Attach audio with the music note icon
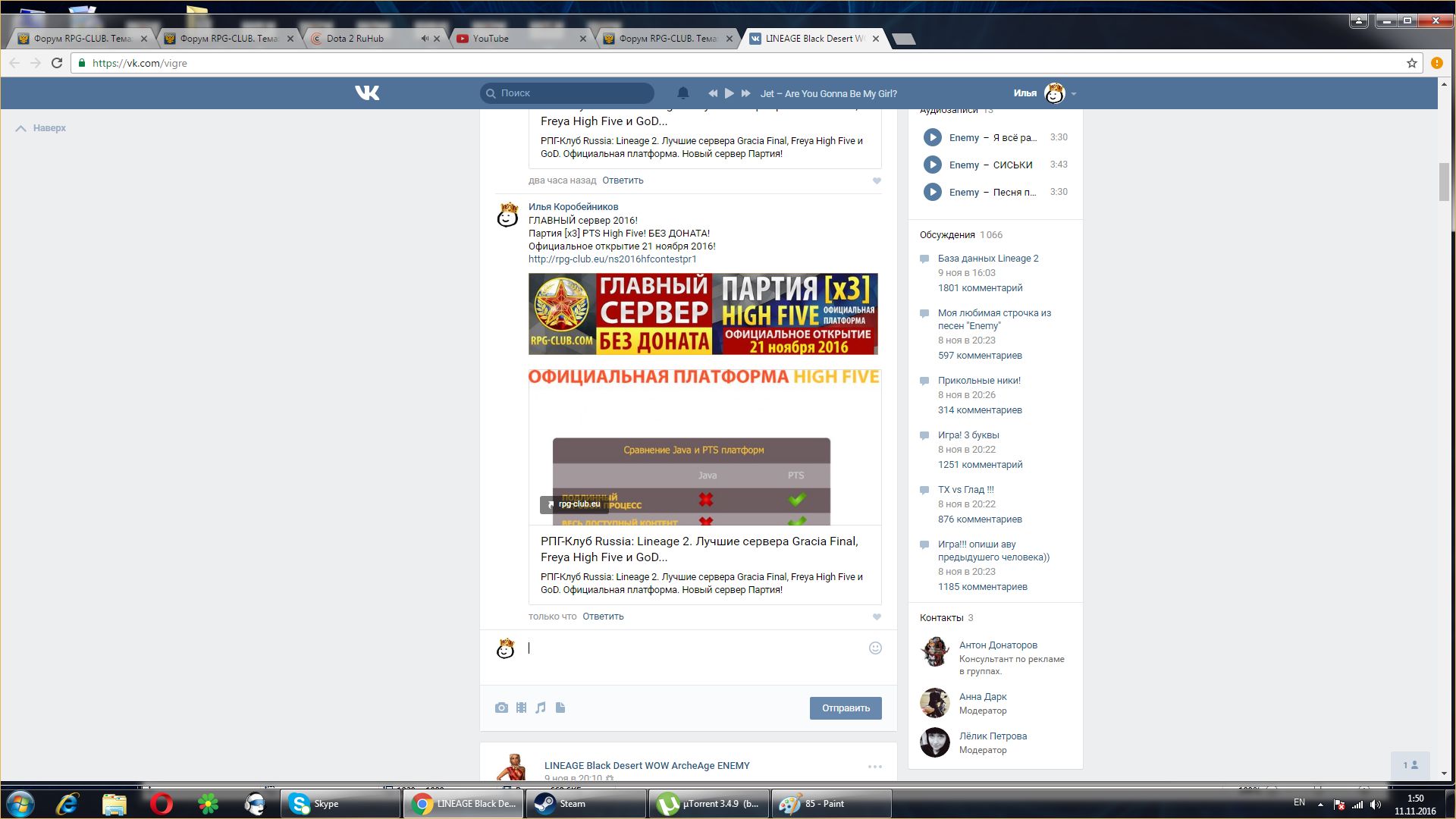The image size is (1456, 819). pyautogui.click(x=541, y=708)
